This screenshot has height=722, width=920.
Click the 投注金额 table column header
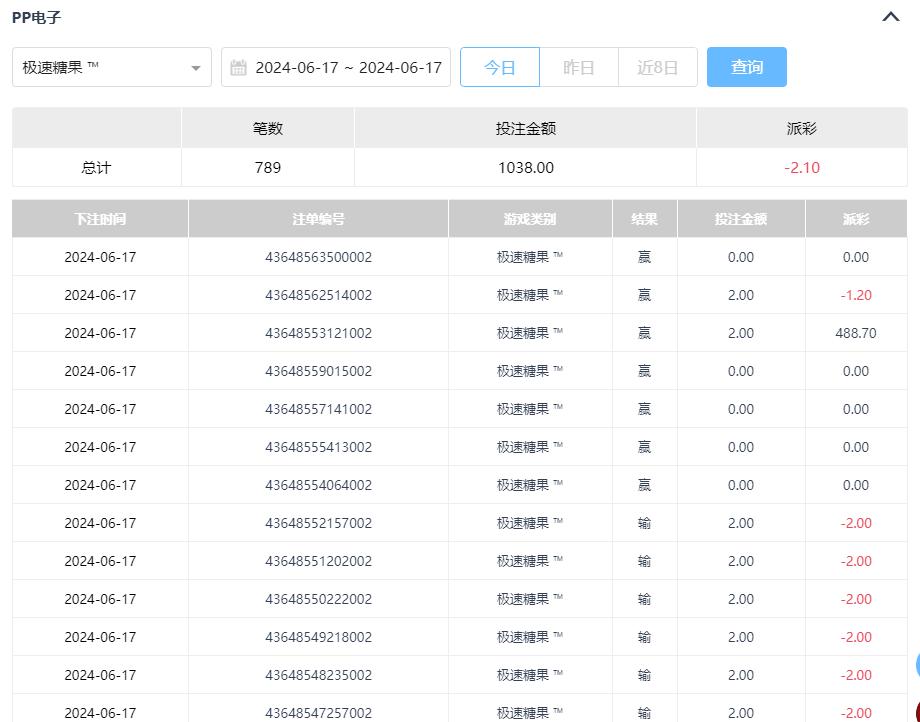point(740,219)
